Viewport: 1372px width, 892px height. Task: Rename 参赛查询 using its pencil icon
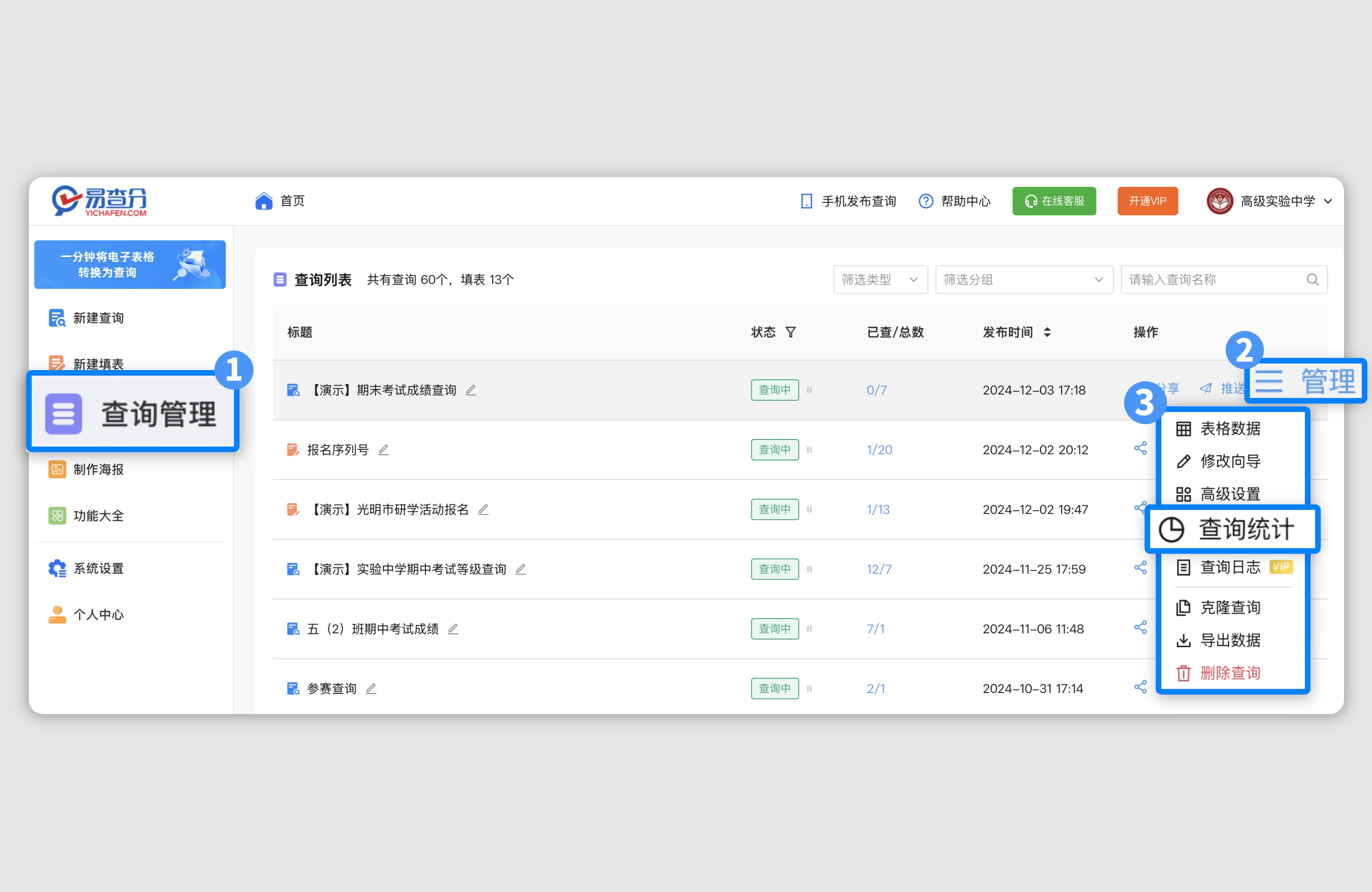point(371,688)
